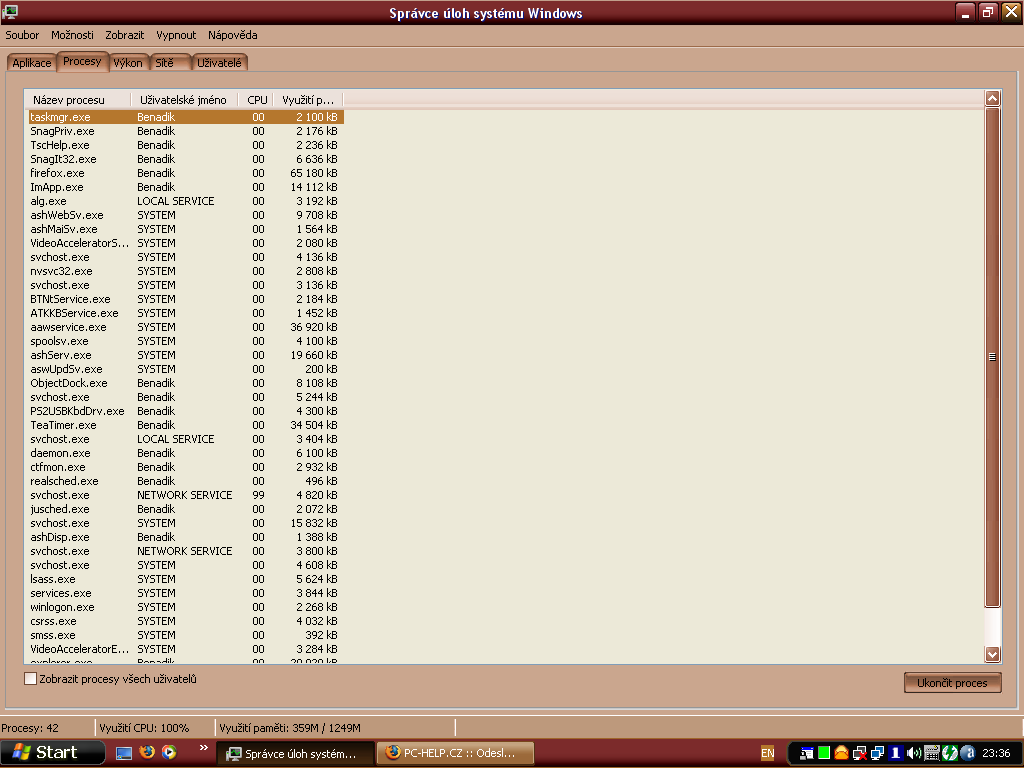Click the process list scrollbar down arrow
This screenshot has height=768, width=1024.
pos(993,654)
